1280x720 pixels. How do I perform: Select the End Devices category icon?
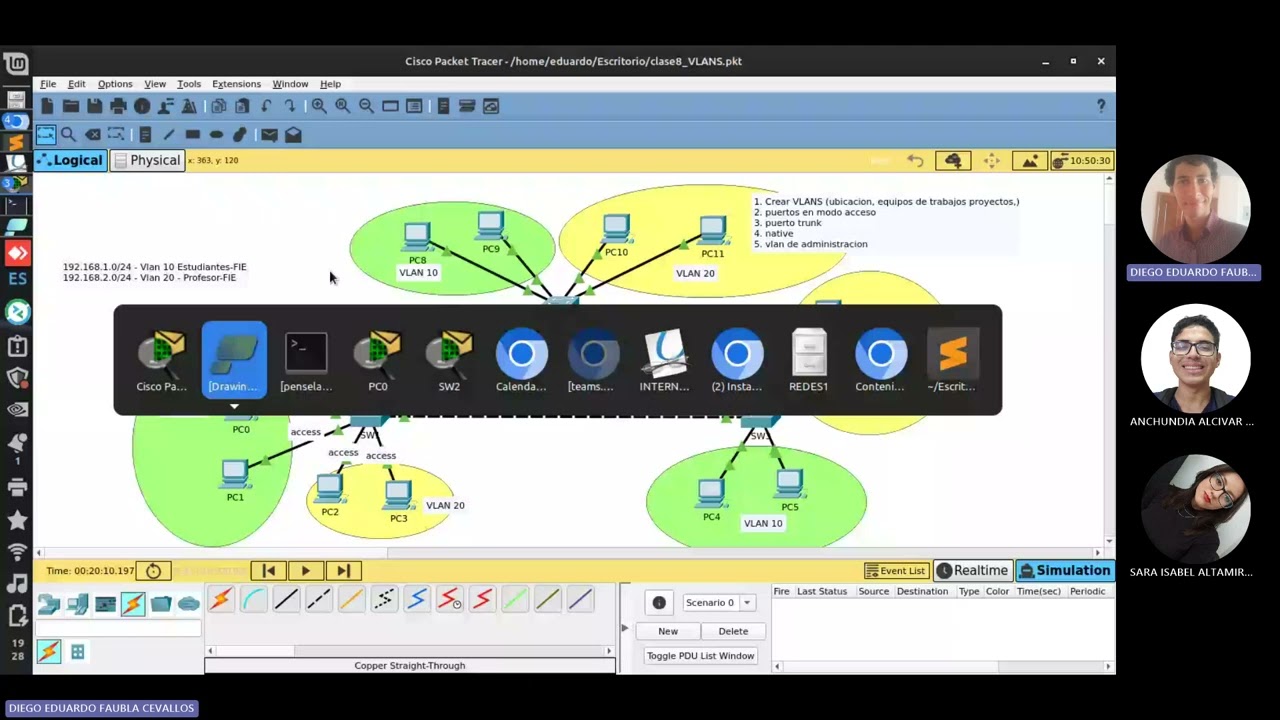click(x=77, y=604)
